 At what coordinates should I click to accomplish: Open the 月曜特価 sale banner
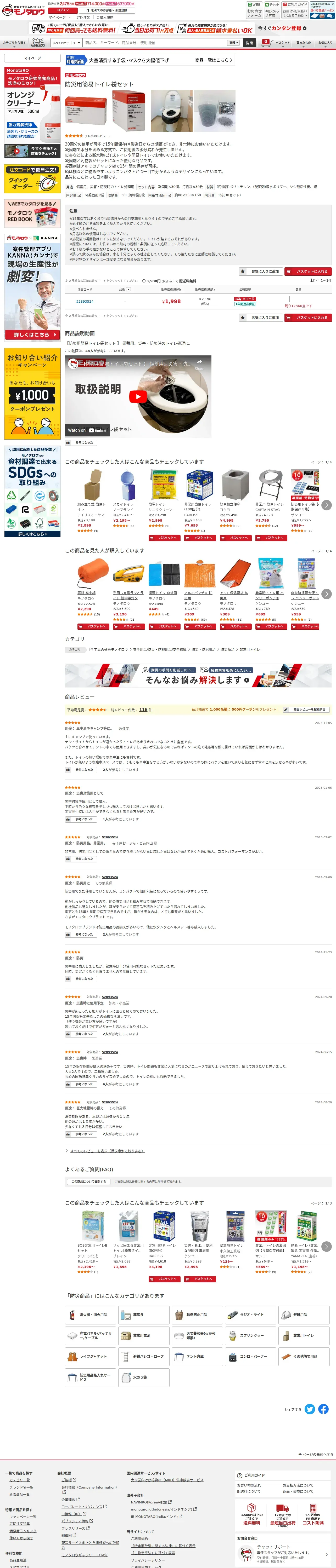(x=149, y=60)
